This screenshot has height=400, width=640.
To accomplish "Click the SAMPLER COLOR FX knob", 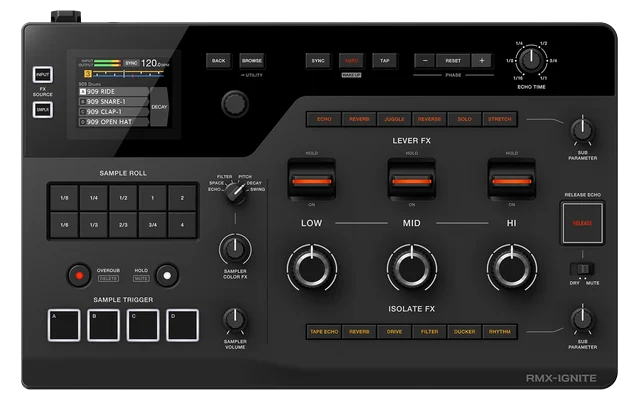I will coord(235,249).
